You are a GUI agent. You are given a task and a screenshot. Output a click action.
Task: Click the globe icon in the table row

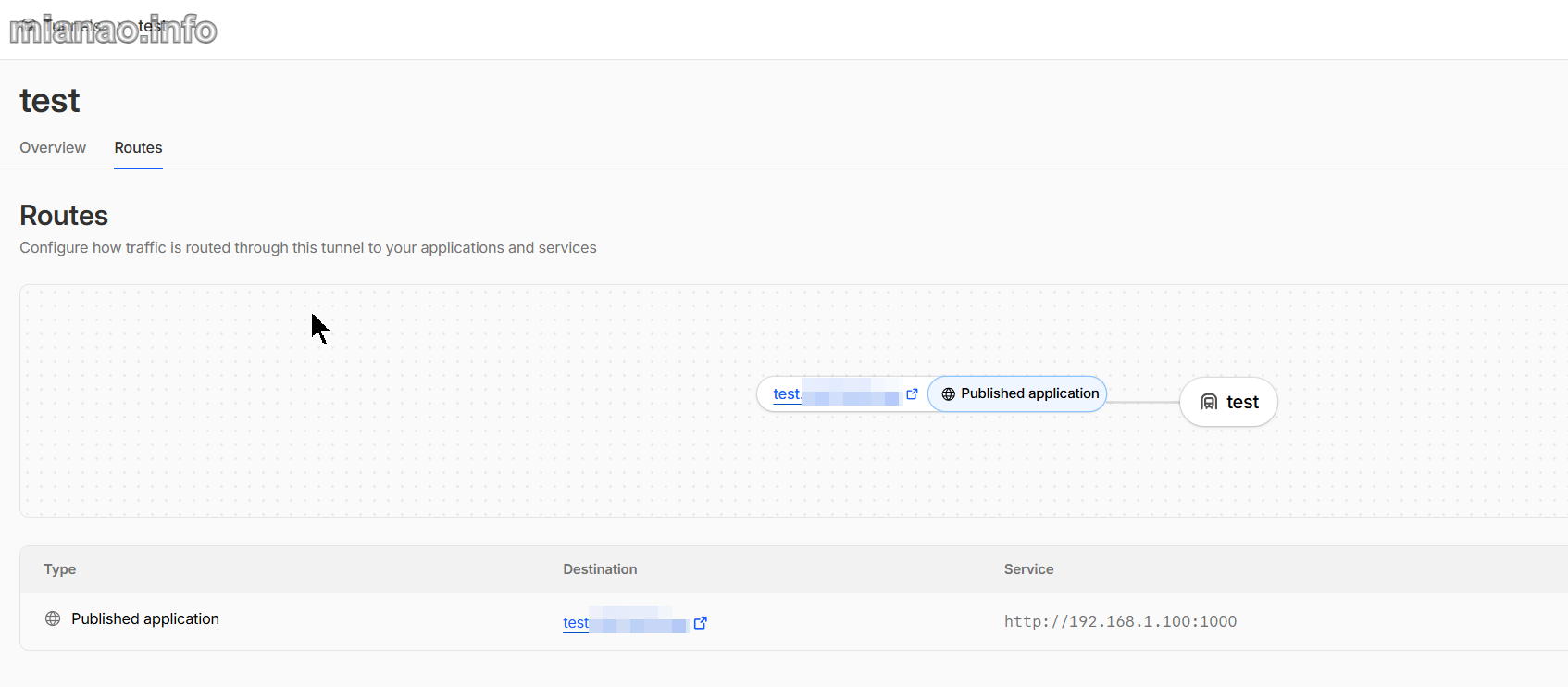point(53,619)
